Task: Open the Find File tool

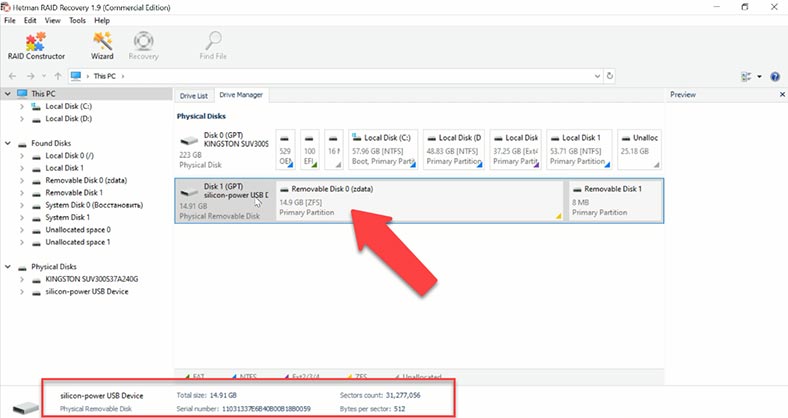Action: coord(213,46)
